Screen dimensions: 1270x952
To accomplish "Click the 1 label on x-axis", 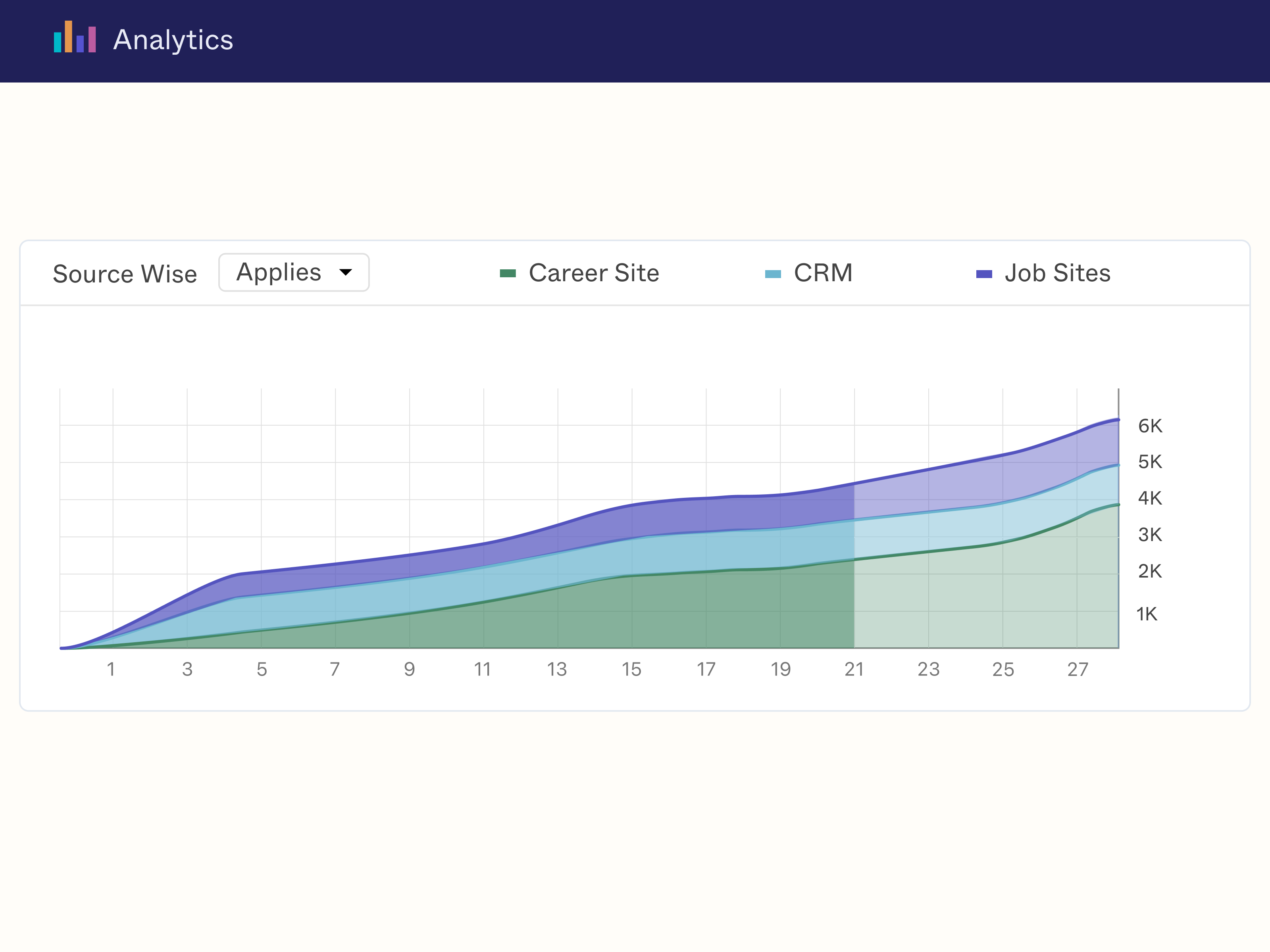I will click(x=112, y=669).
